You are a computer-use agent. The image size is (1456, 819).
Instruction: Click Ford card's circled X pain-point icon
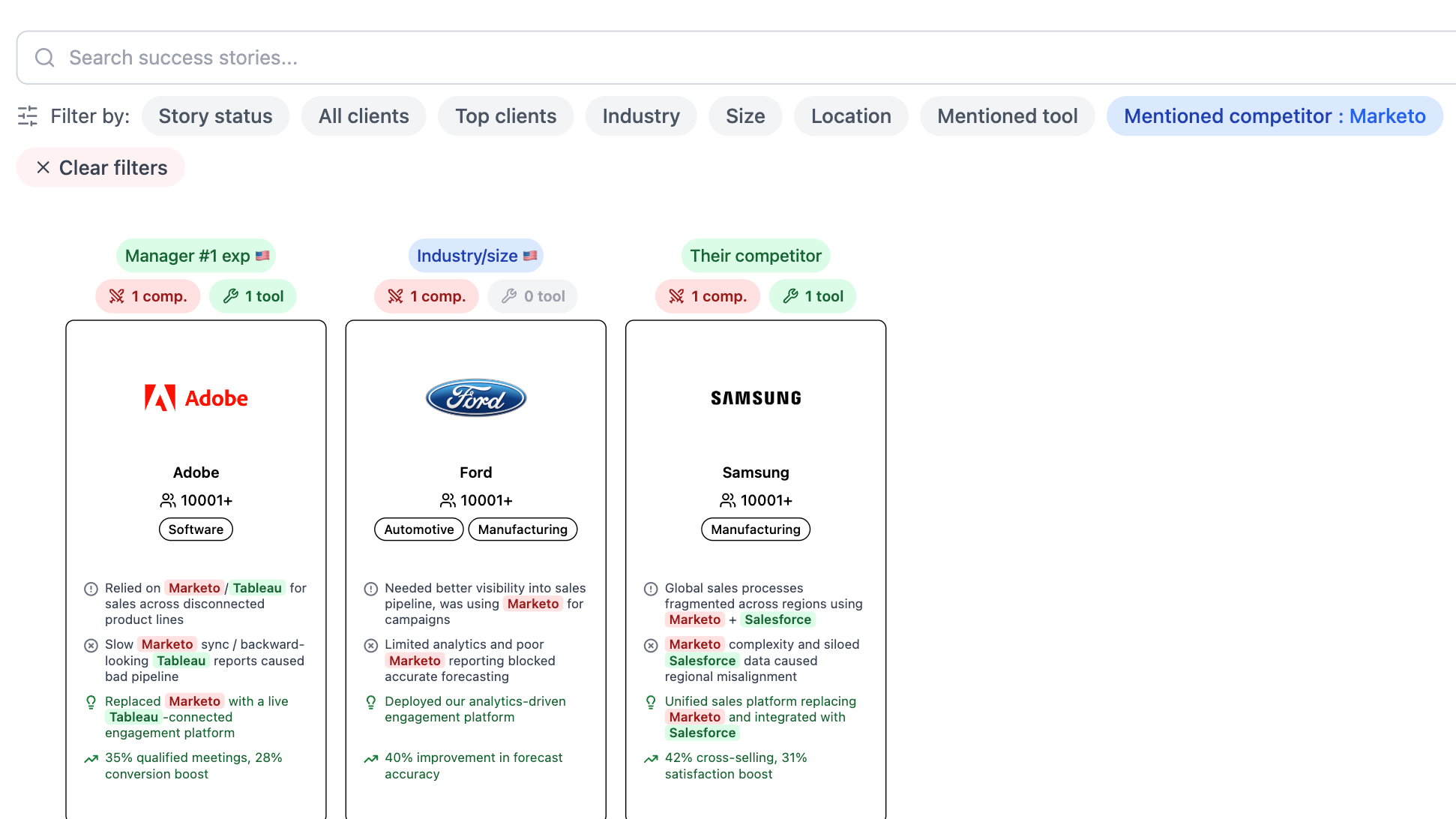(x=370, y=646)
